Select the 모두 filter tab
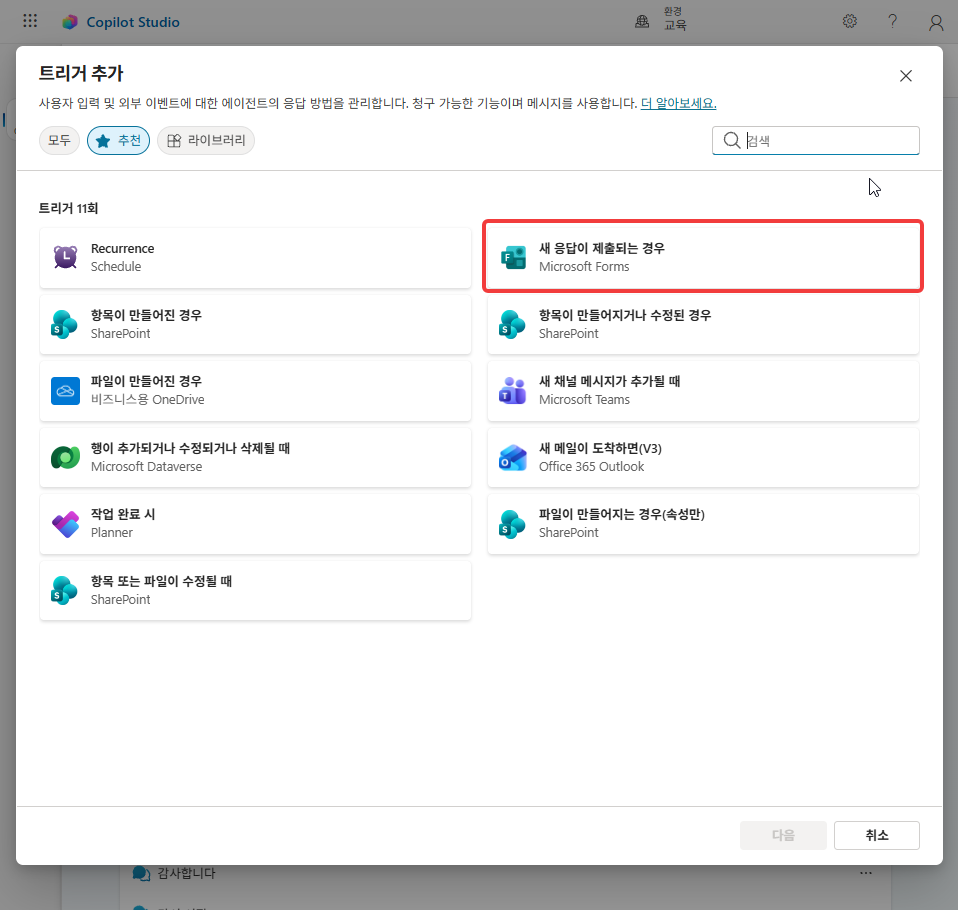Screen dimensions: 958x910 pyautogui.click(x=59, y=141)
